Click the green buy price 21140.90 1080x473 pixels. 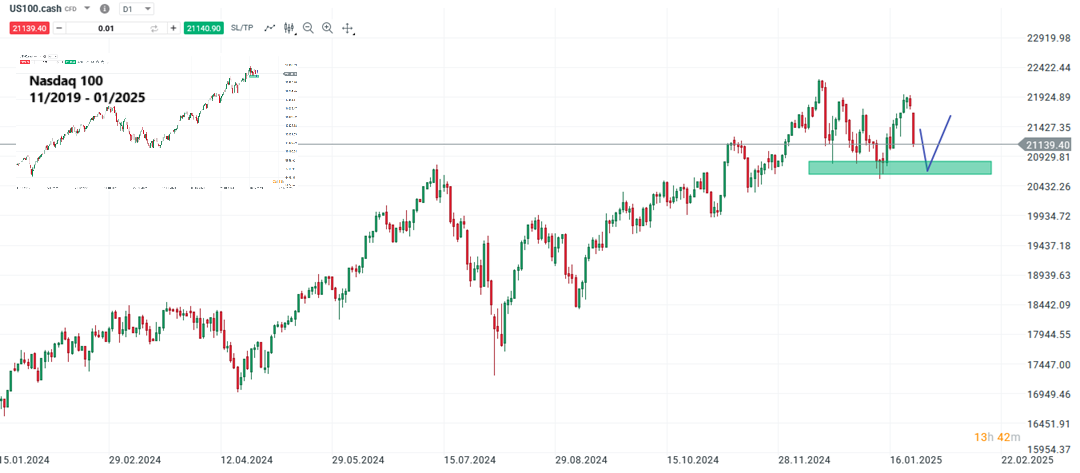[203, 28]
